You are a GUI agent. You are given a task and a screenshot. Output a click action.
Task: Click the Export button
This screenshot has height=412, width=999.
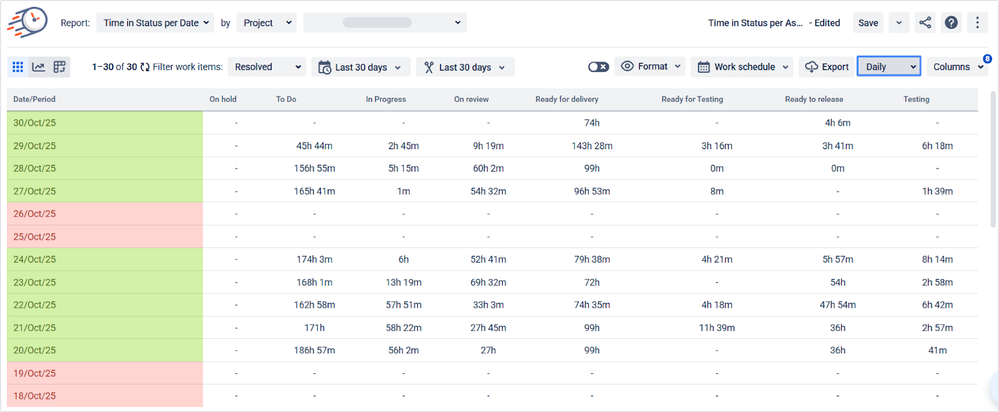tap(826, 67)
